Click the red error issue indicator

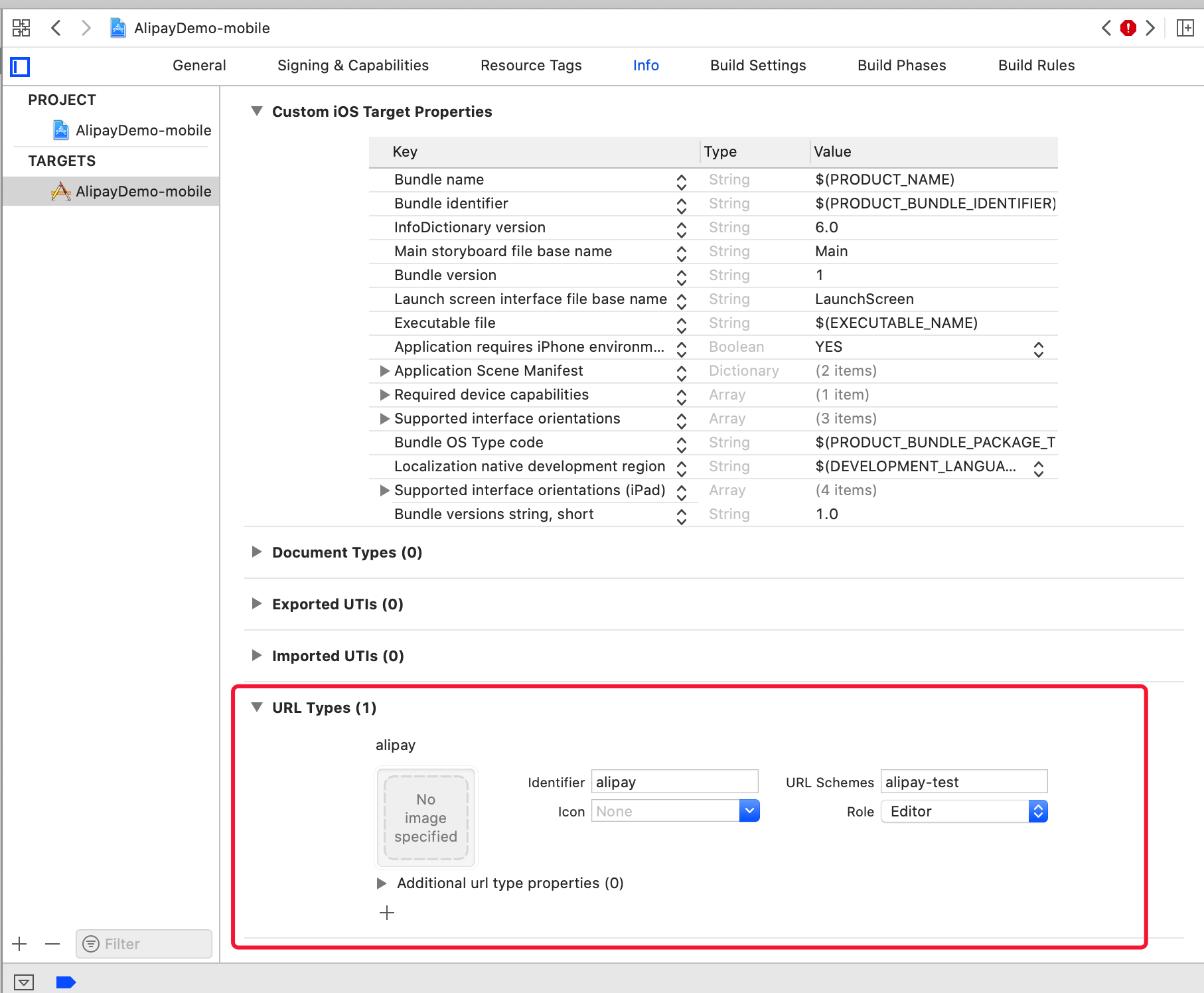click(1128, 28)
